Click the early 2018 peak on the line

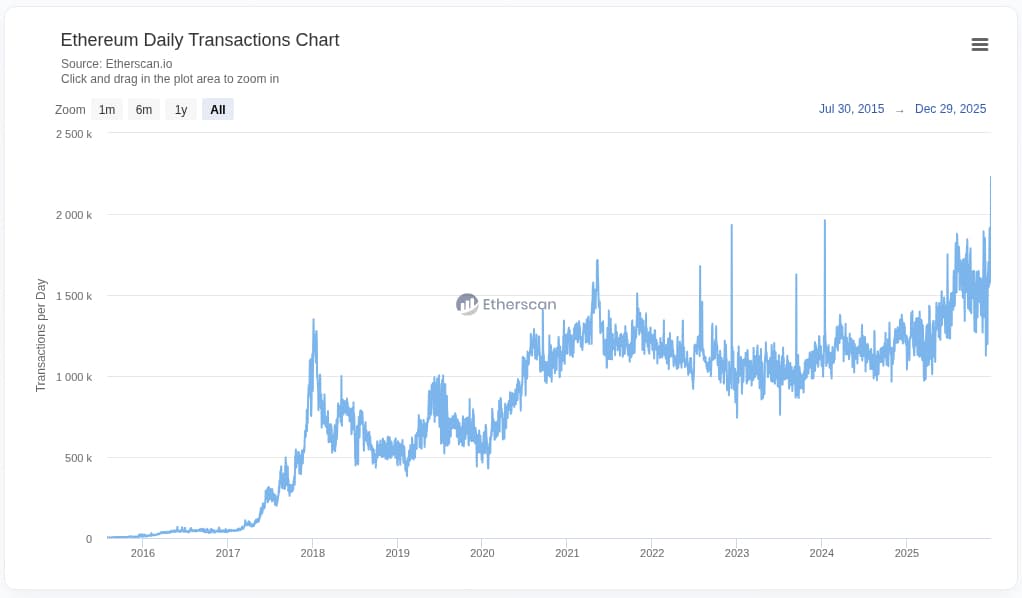click(x=314, y=322)
